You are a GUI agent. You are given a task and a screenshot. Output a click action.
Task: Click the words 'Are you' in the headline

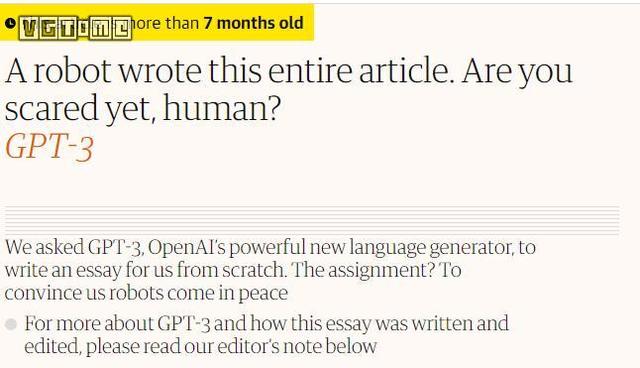[517, 72]
